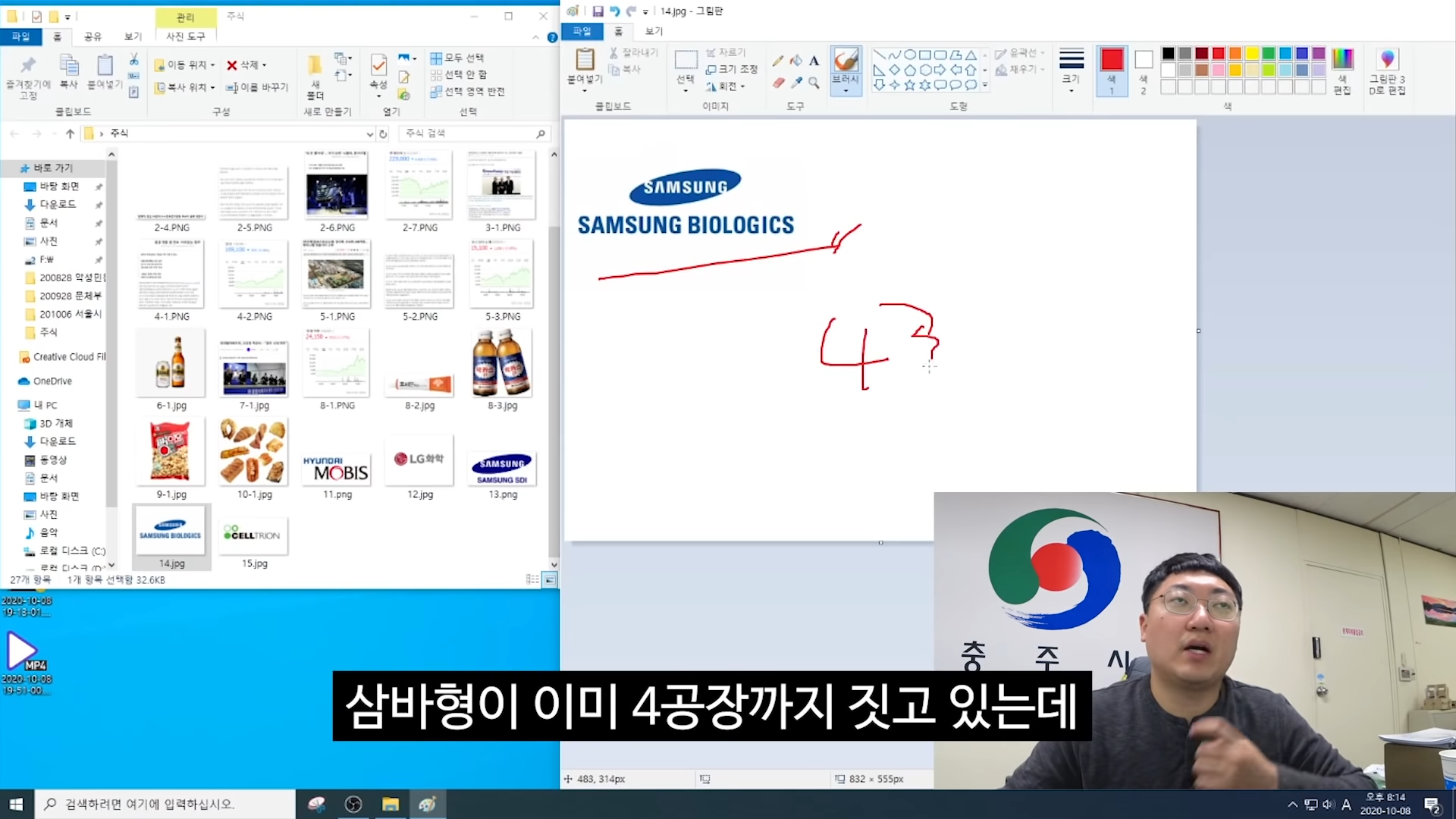The image size is (1456, 819).
Task: Switch to large icons view in Explorer status bar
Action: click(550, 580)
